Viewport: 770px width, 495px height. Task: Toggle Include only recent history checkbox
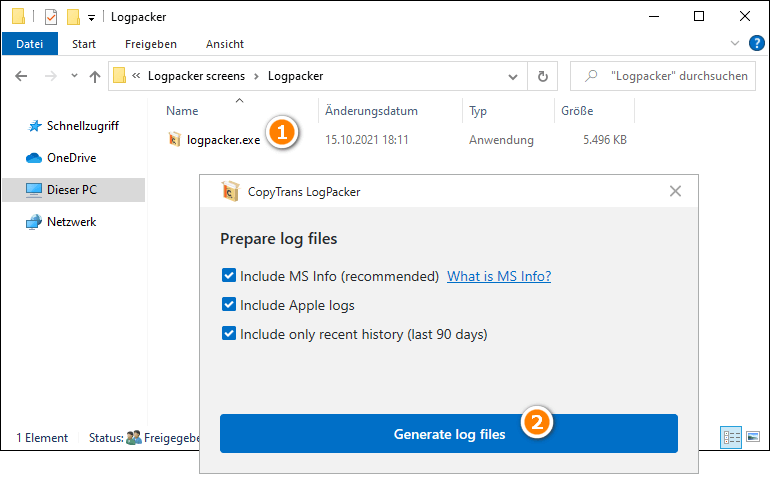point(229,333)
